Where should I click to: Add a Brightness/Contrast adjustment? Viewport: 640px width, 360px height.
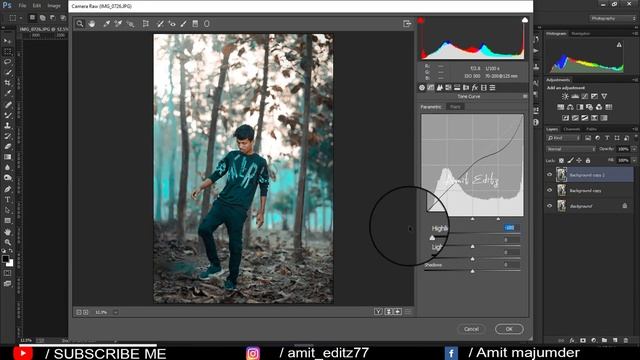(x=565, y=96)
